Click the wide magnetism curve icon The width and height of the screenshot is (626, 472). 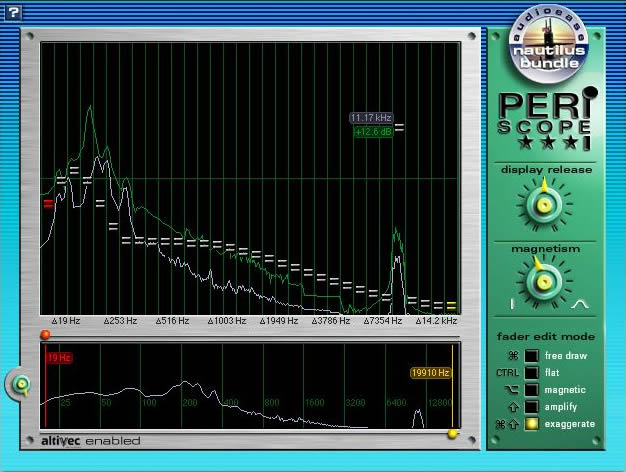coord(580,302)
